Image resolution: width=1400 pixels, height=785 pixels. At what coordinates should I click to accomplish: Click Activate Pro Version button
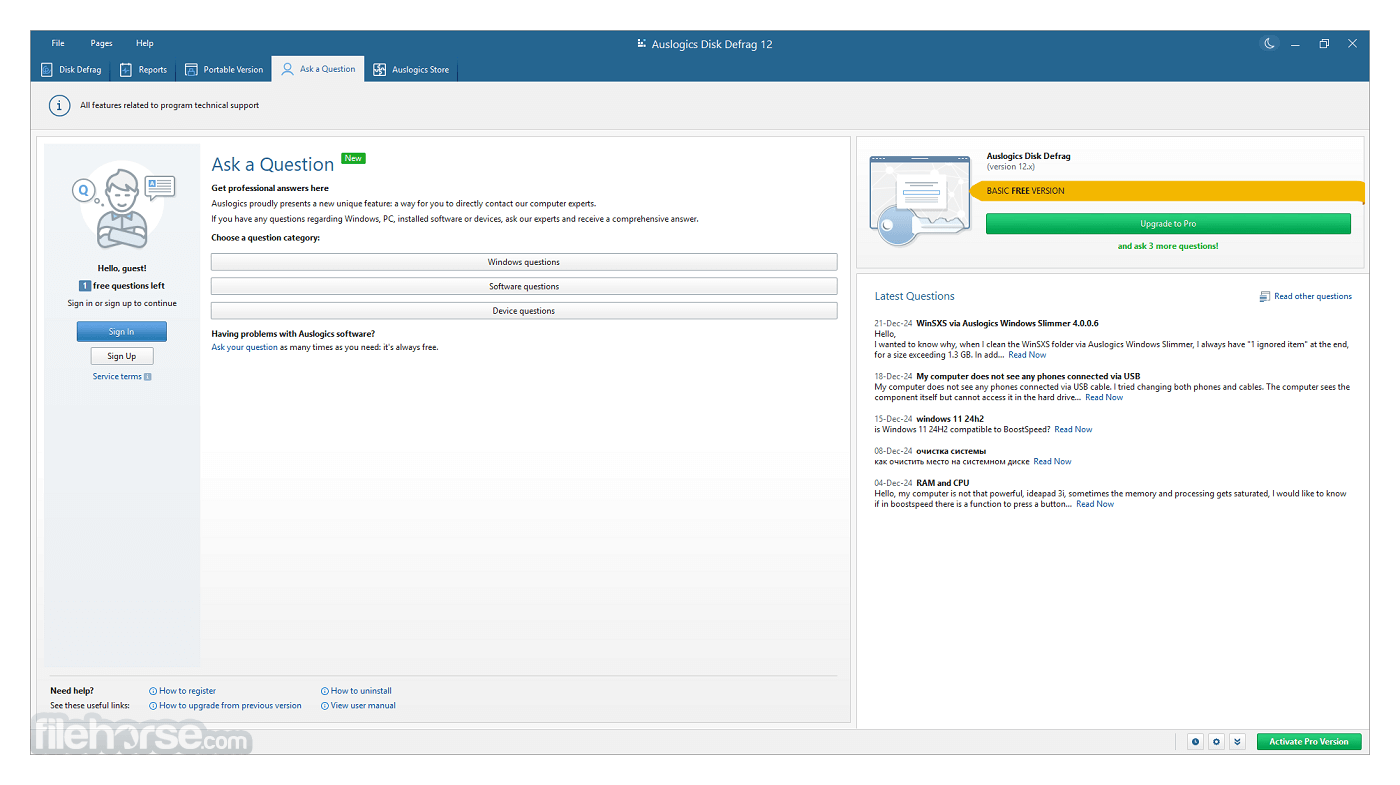(x=1309, y=742)
